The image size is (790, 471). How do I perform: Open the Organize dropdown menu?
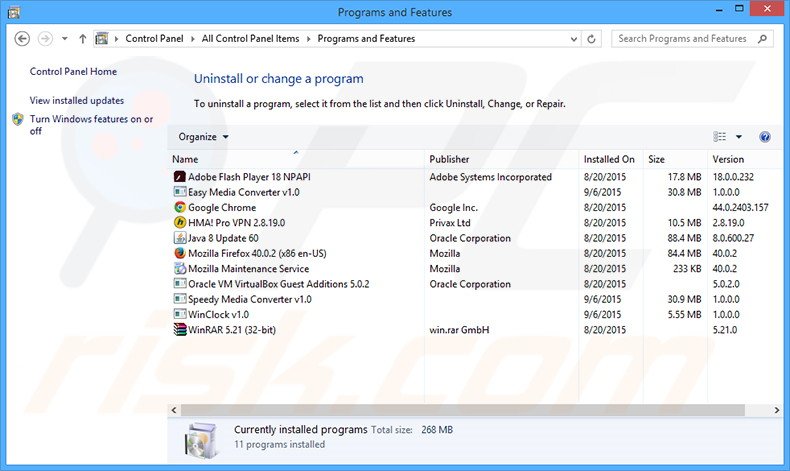(x=203, y=137)
